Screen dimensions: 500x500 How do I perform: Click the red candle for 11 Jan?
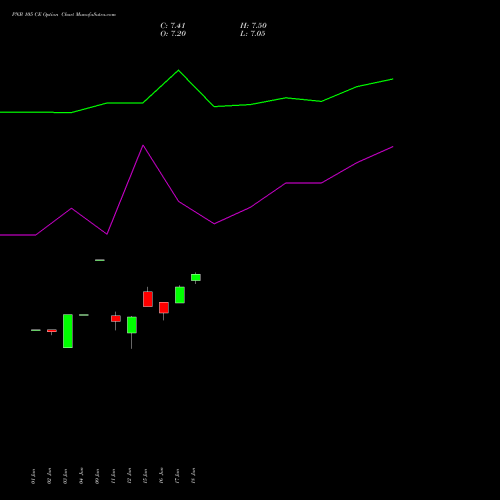click(116, 319)
